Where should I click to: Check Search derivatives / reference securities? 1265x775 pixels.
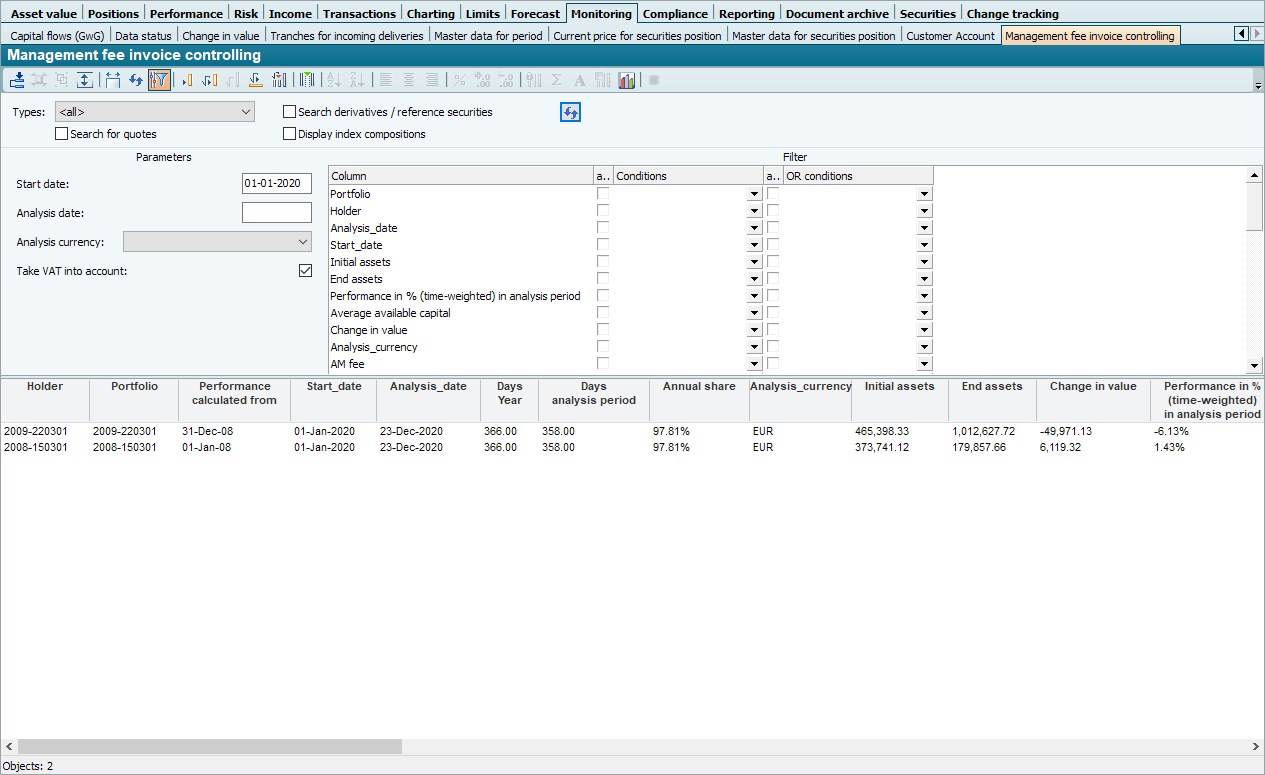[x=290, y=112]
